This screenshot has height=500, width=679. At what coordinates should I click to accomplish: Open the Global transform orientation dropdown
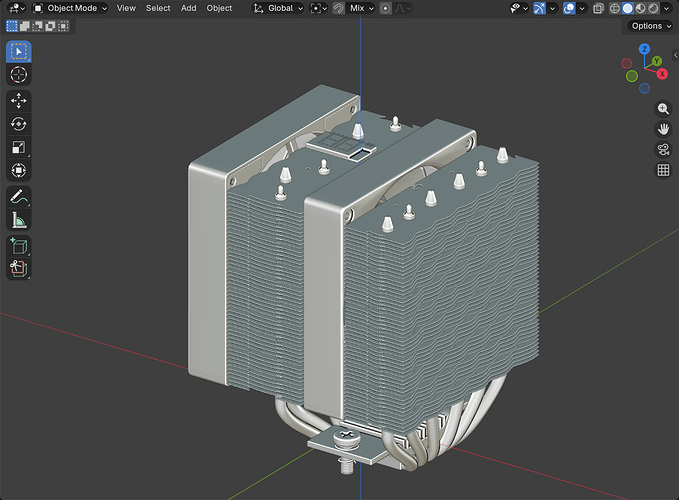[x=278, y=8]
